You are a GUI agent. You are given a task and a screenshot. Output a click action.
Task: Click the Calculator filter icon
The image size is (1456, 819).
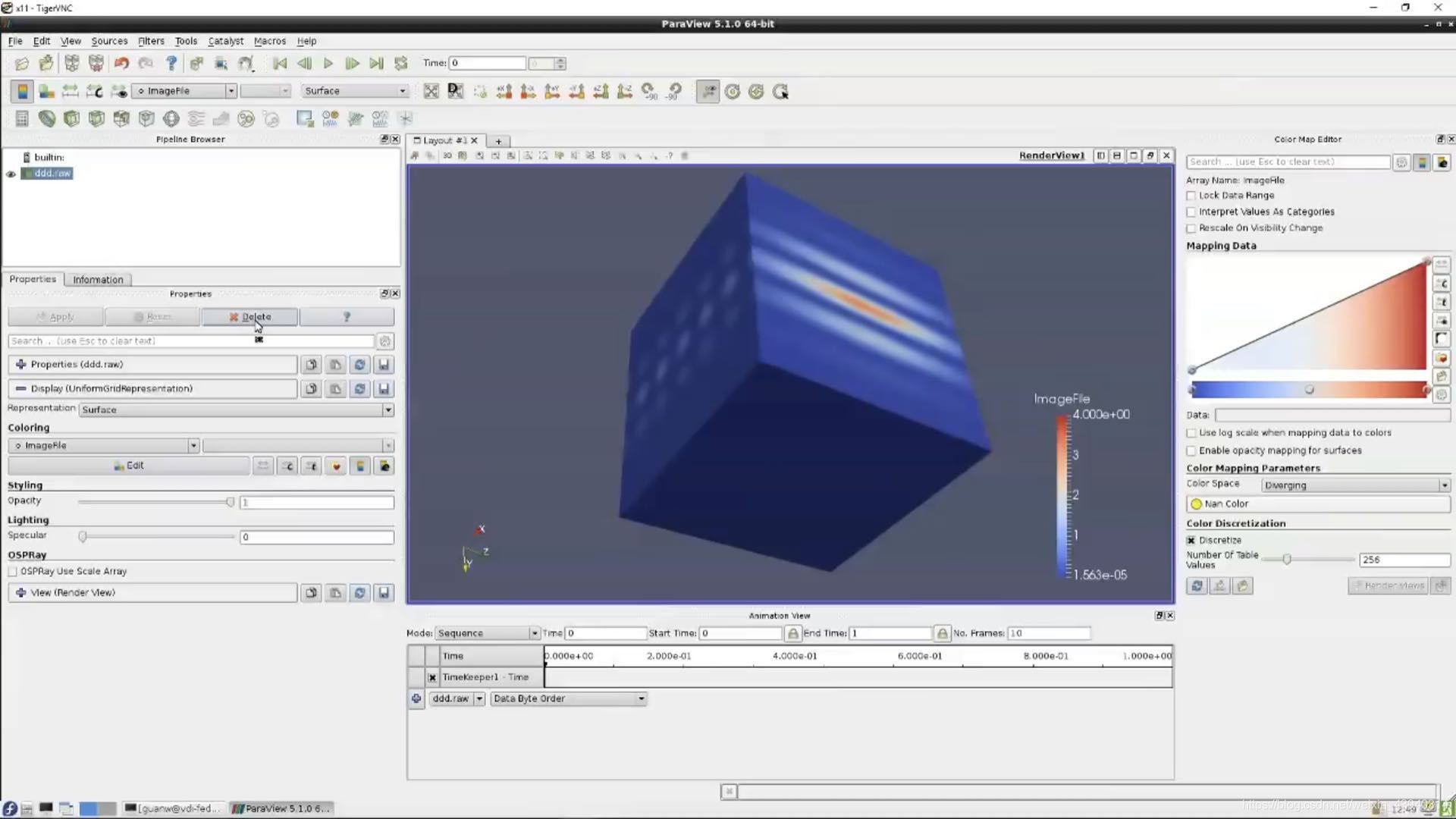click(x=22, y=119)
